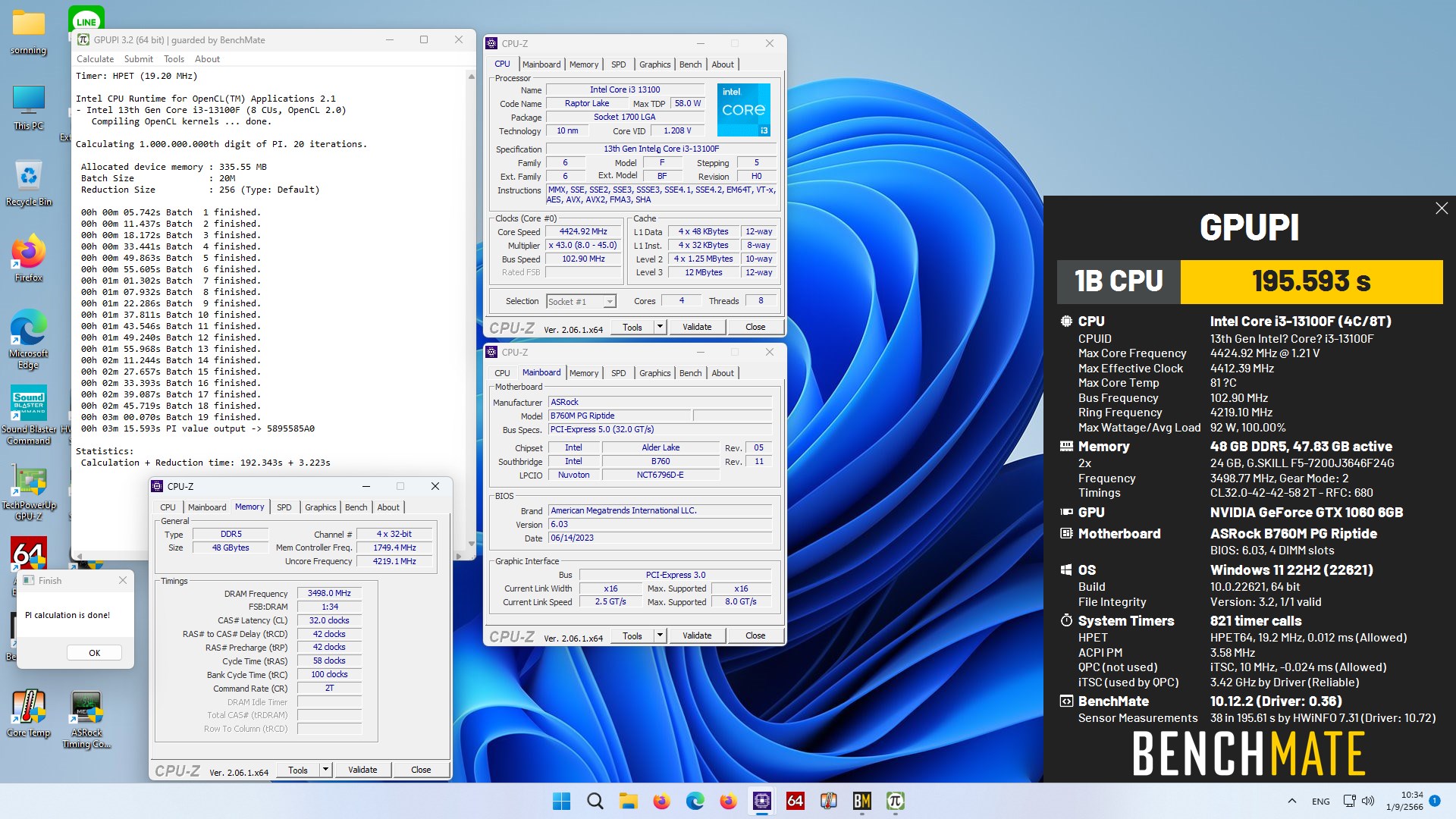Open ASRock Timing Configurator shortcut
Viewport: 1456px width, 819px height.
coord(86,720)
